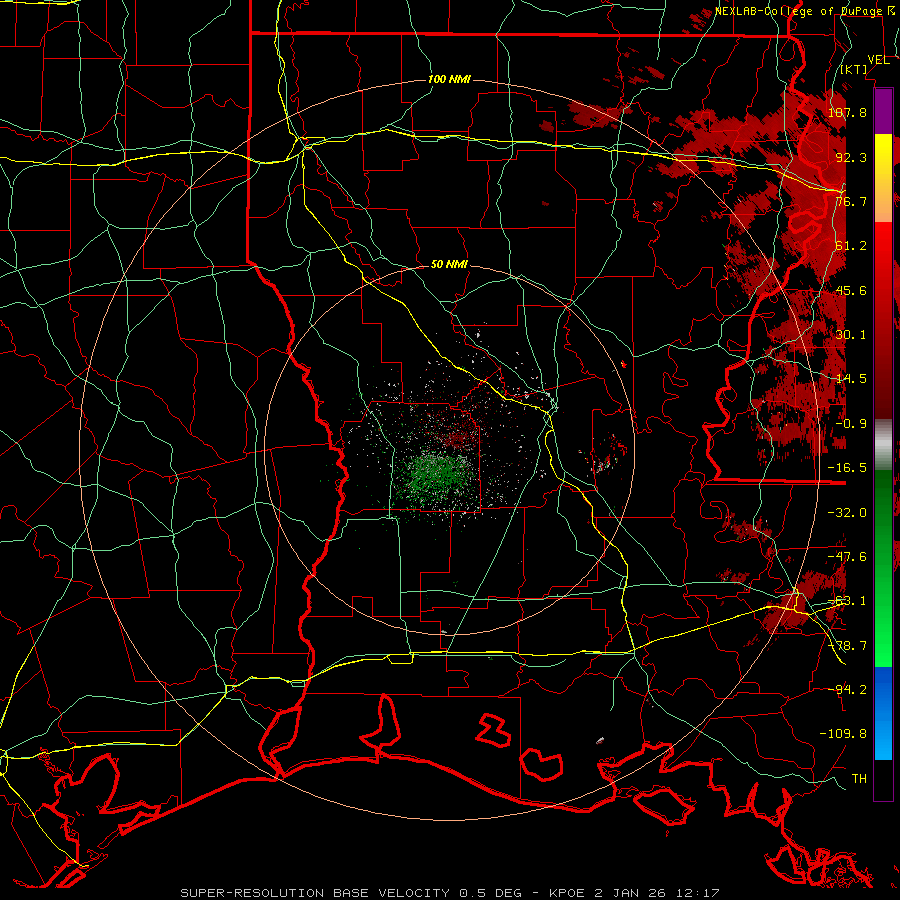Click the 50 NMI range ring label
The height and width of the screenshot is (900, 900).
tap(449, 265)
